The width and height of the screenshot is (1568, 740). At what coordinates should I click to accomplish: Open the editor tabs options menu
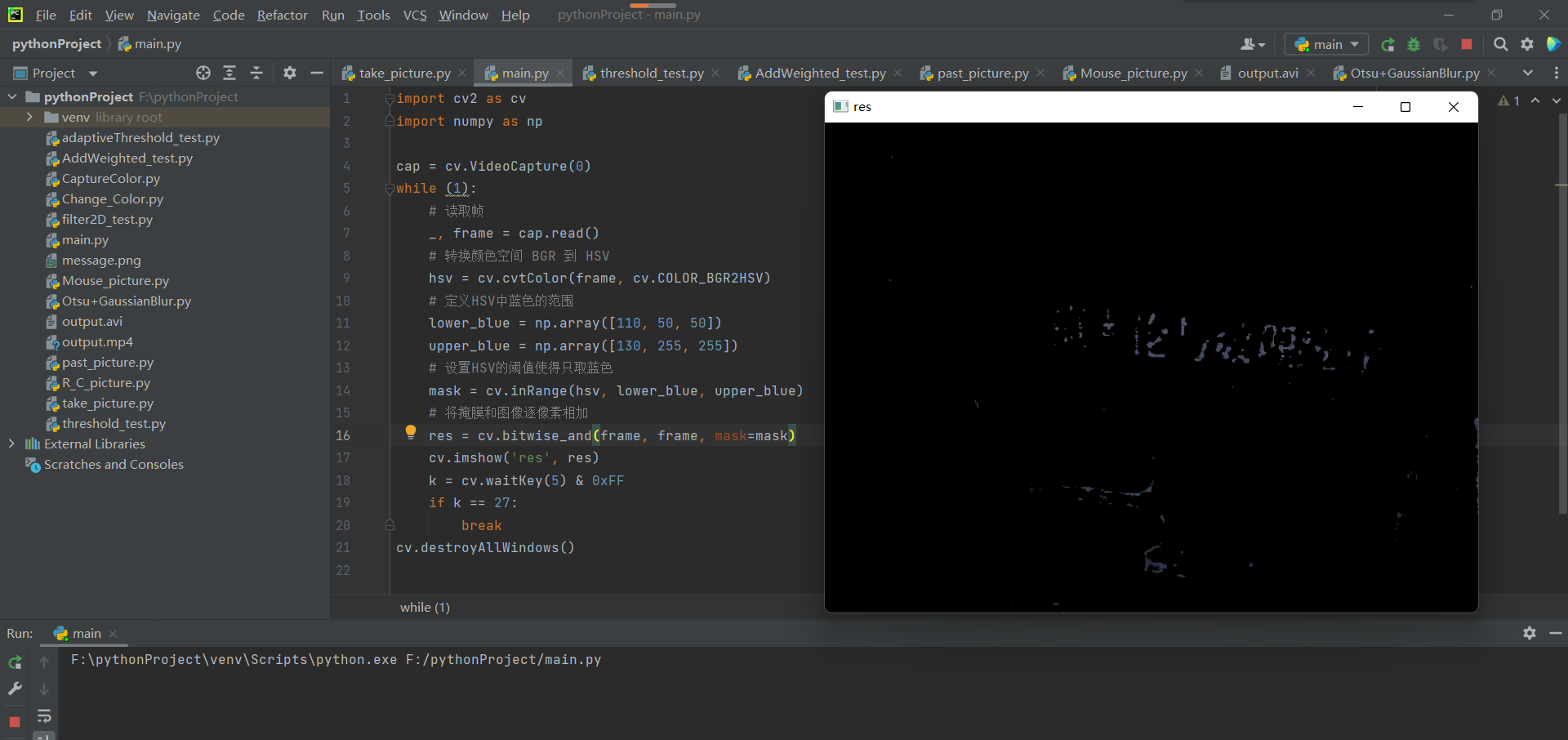tap(1556, 73)
